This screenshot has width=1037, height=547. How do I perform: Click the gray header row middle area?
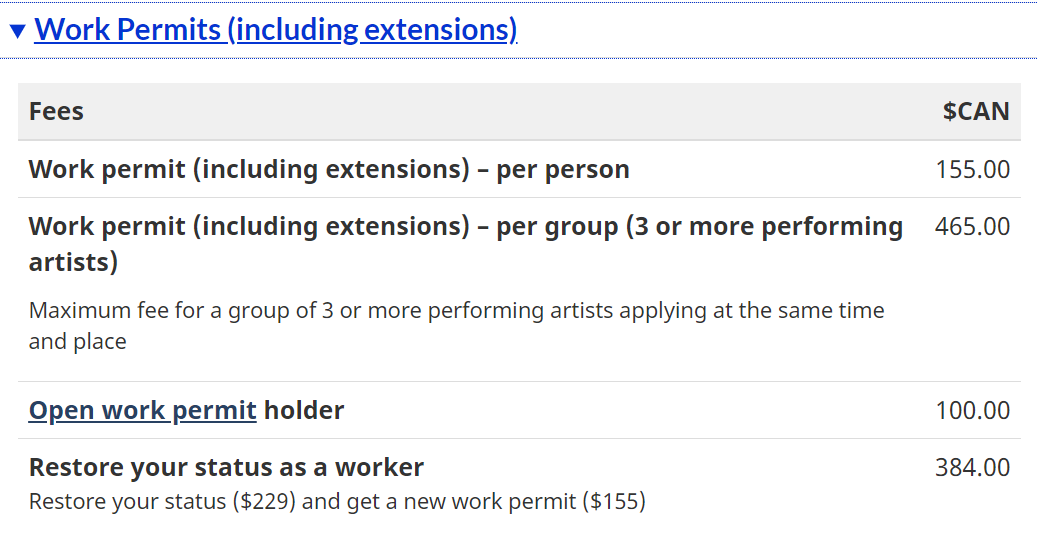(519, 111)
